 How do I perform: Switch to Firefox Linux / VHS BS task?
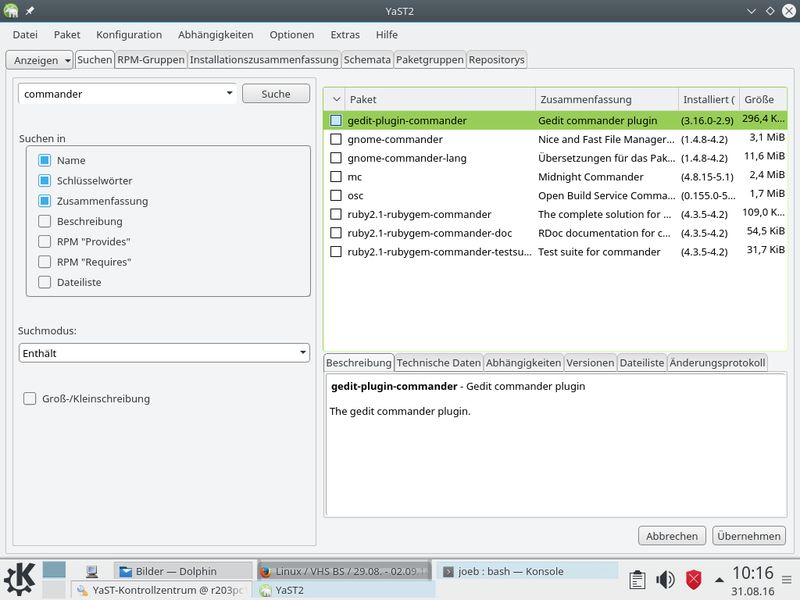344,571
